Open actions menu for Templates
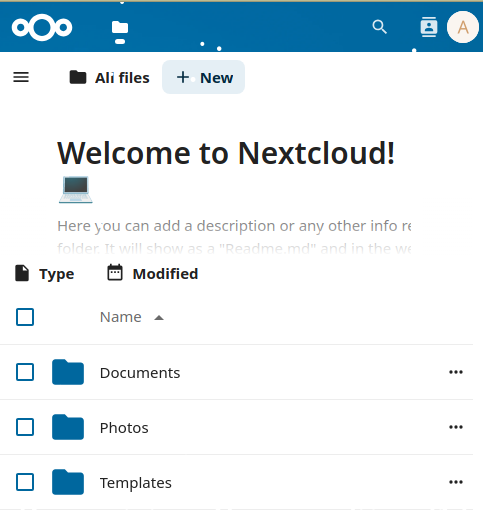Viewport: 483px width, 511px height. pos(456,482)
